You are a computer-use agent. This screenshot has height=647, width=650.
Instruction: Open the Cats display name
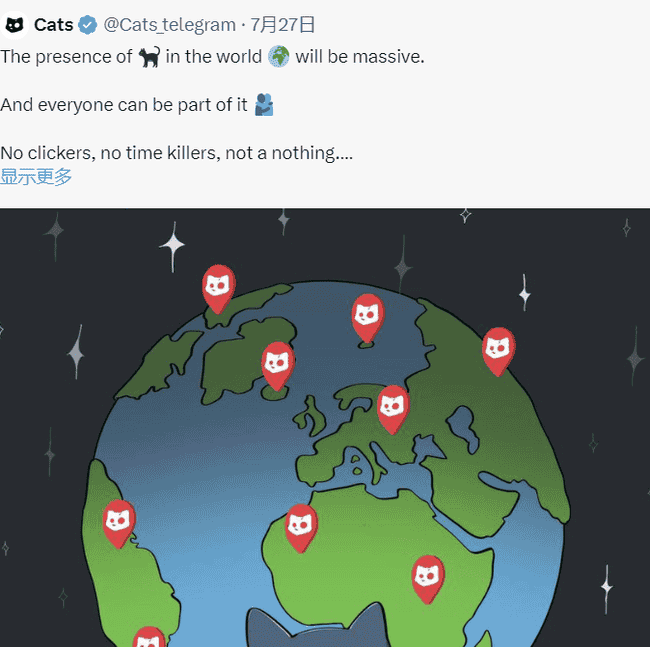tap(53, 25)
